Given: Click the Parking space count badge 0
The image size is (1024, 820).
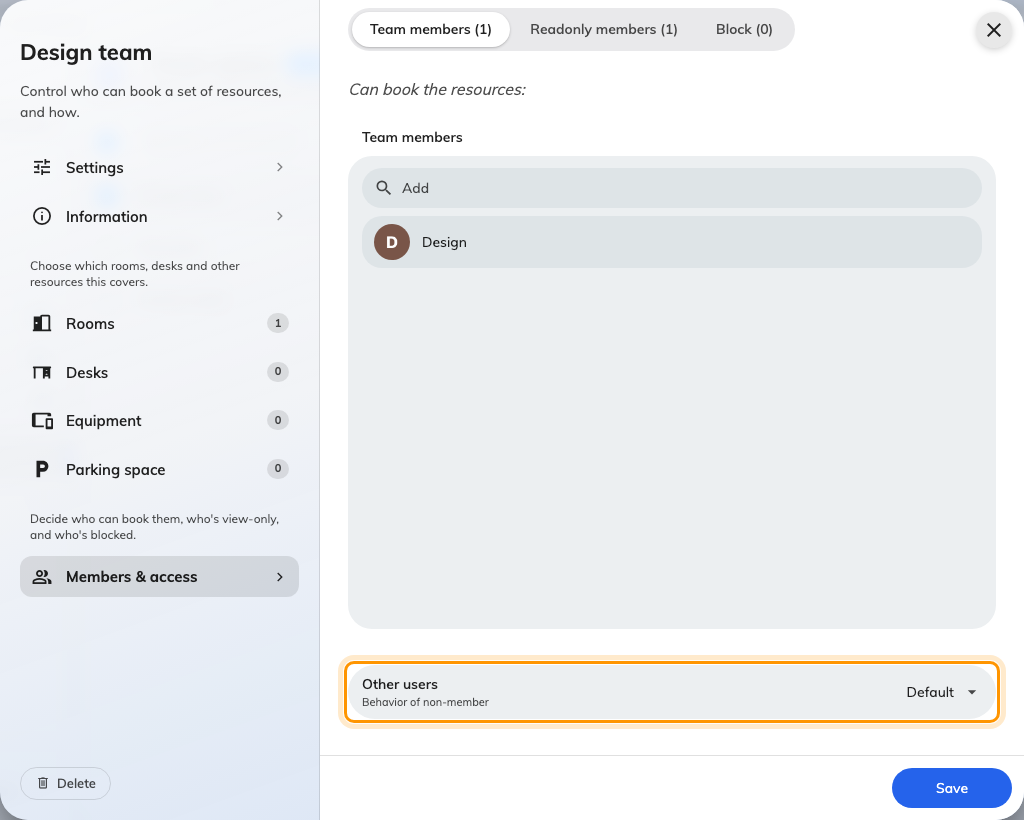Looking at the screenshot, I should coord(278,468).
